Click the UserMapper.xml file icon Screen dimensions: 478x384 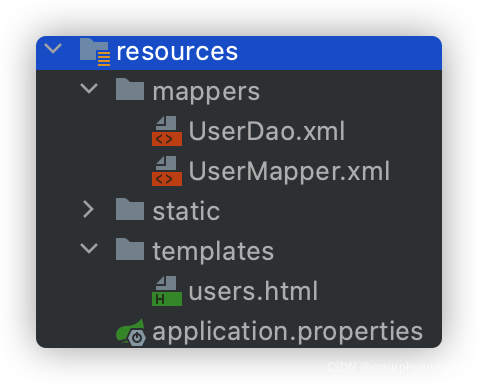(x=167, y=171)
